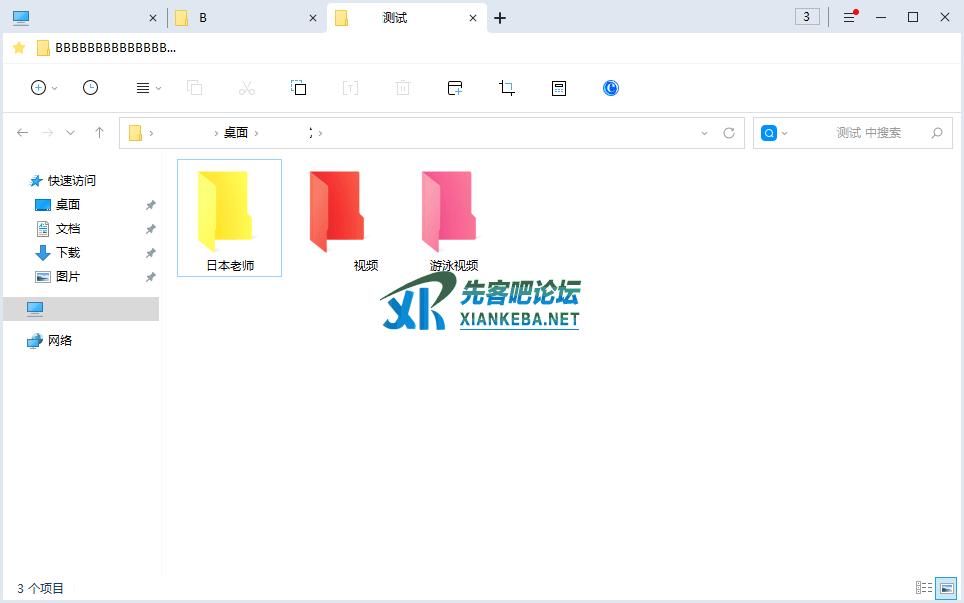Click the blue circular extension icon
This screenshot has height=603, width=964.
[x=610, y=88]
